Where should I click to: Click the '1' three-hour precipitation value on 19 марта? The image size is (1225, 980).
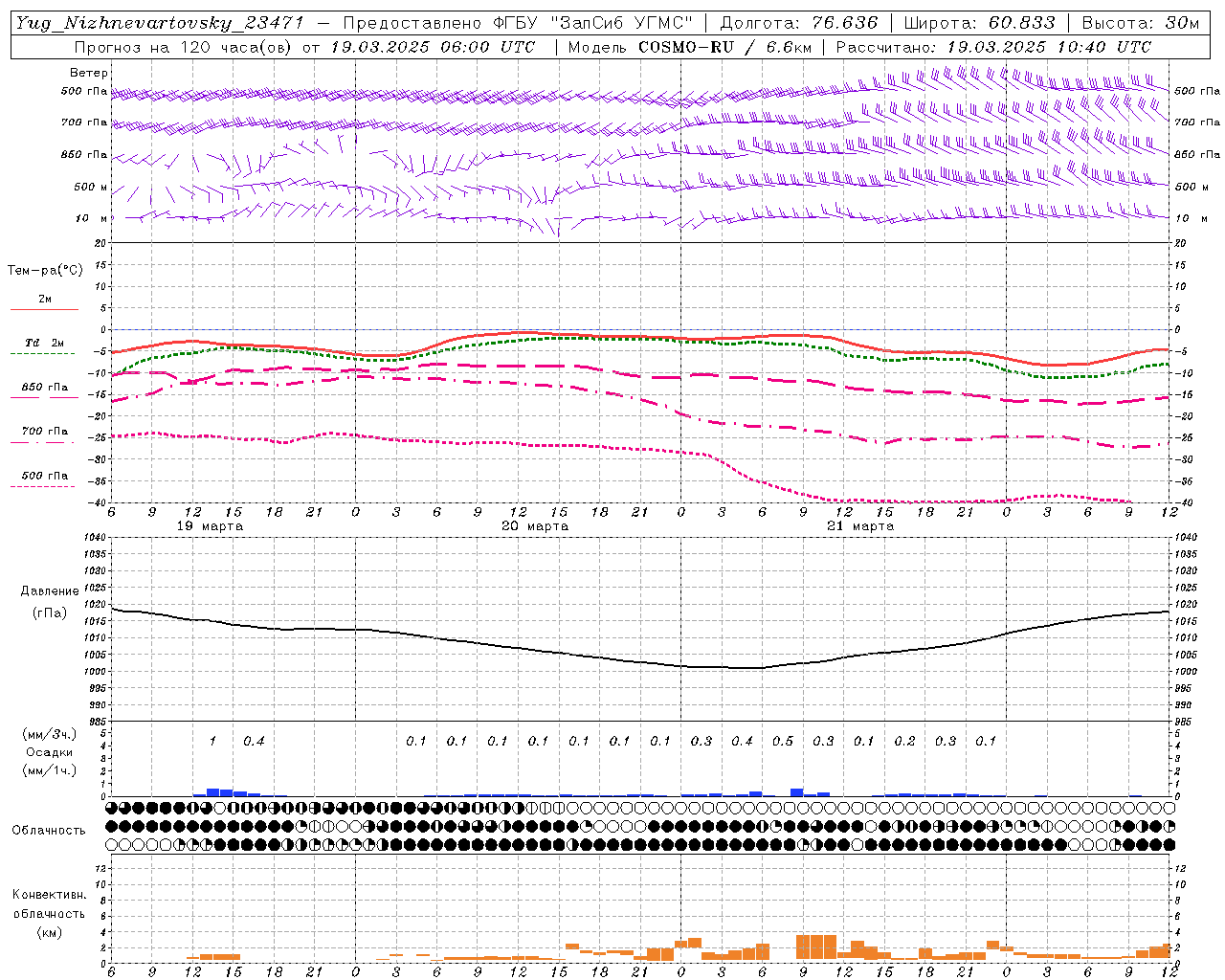(x=213, y=741)
